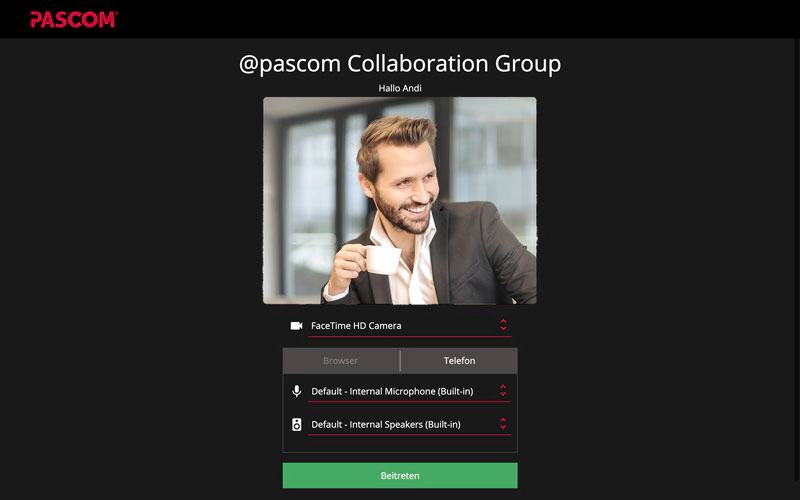
Task: Click the video camera icon
Action: point(296,326)
